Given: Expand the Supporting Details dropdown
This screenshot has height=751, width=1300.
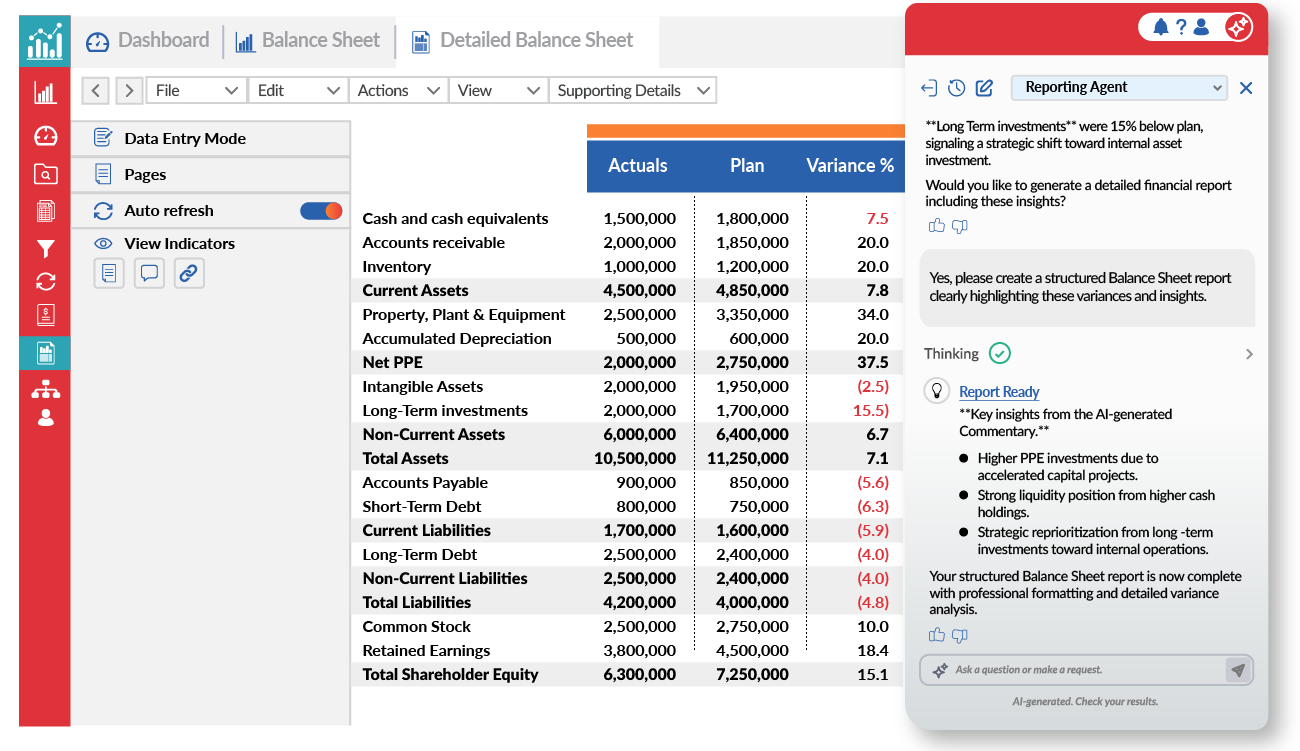Looking at the screenshot, I should coord(632,91).
